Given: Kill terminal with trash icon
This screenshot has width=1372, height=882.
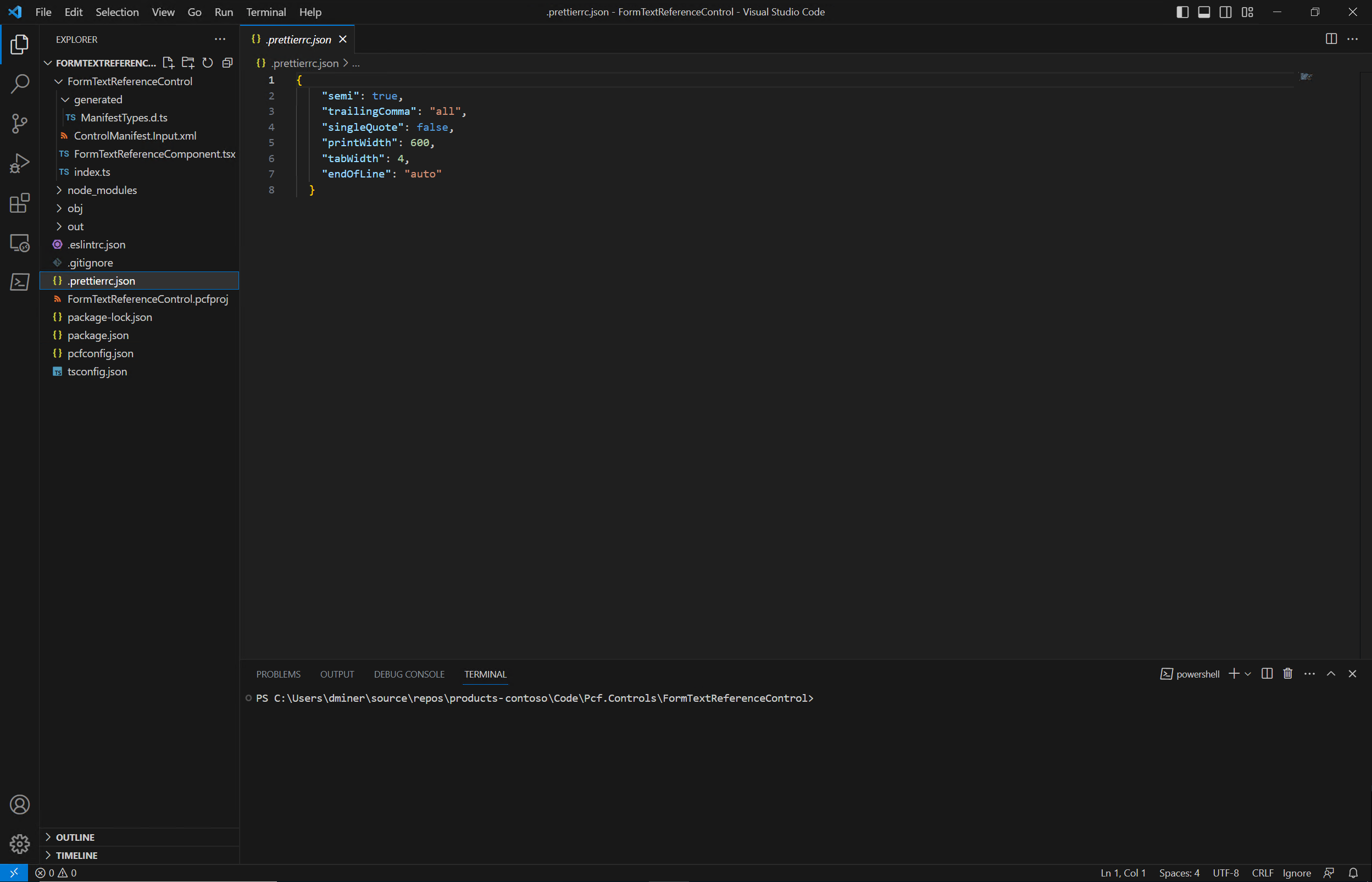Looking at the screenshot, I should tap(1288, 674).
